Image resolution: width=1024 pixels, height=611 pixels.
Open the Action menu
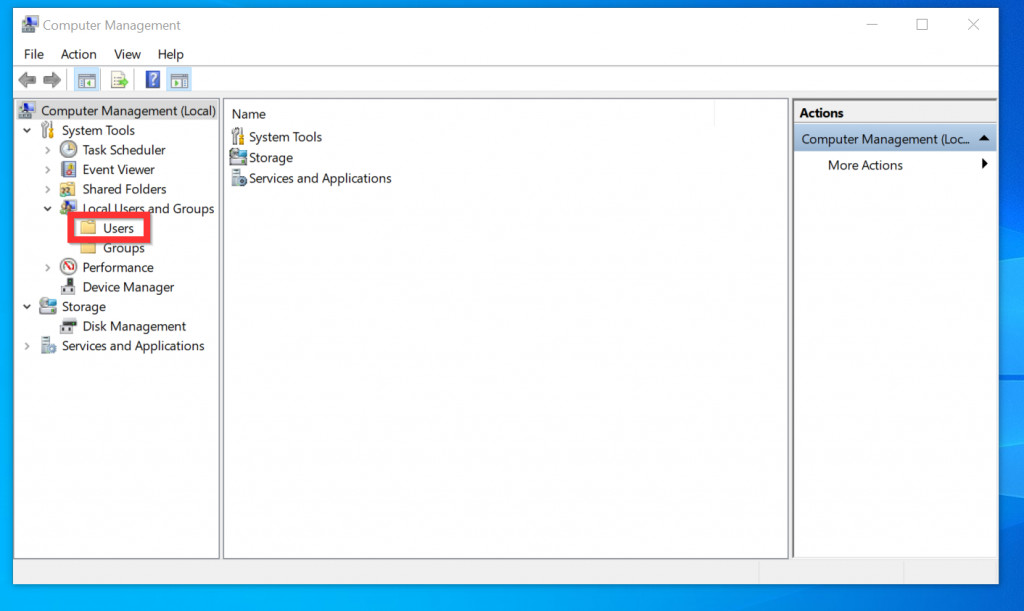pyautogui.click(x=78, y=54)
